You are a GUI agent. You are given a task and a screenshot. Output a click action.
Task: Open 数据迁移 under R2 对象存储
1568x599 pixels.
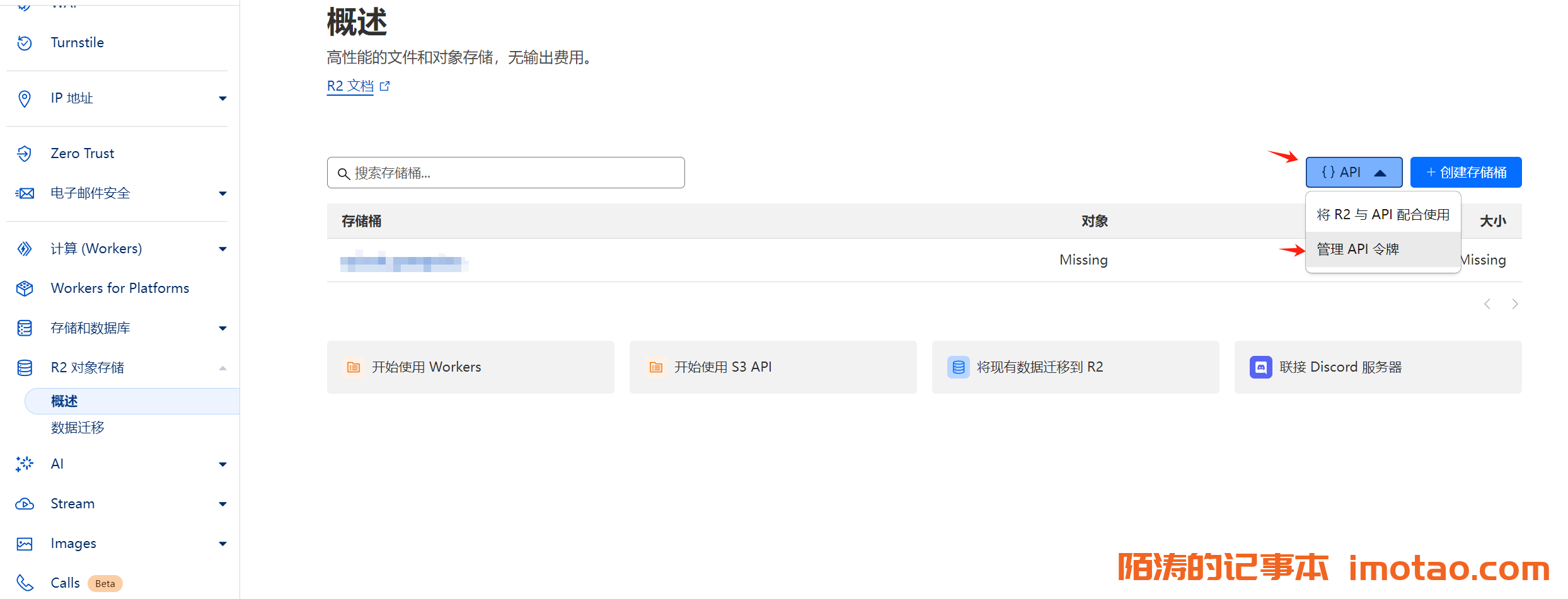click(78, 428)
